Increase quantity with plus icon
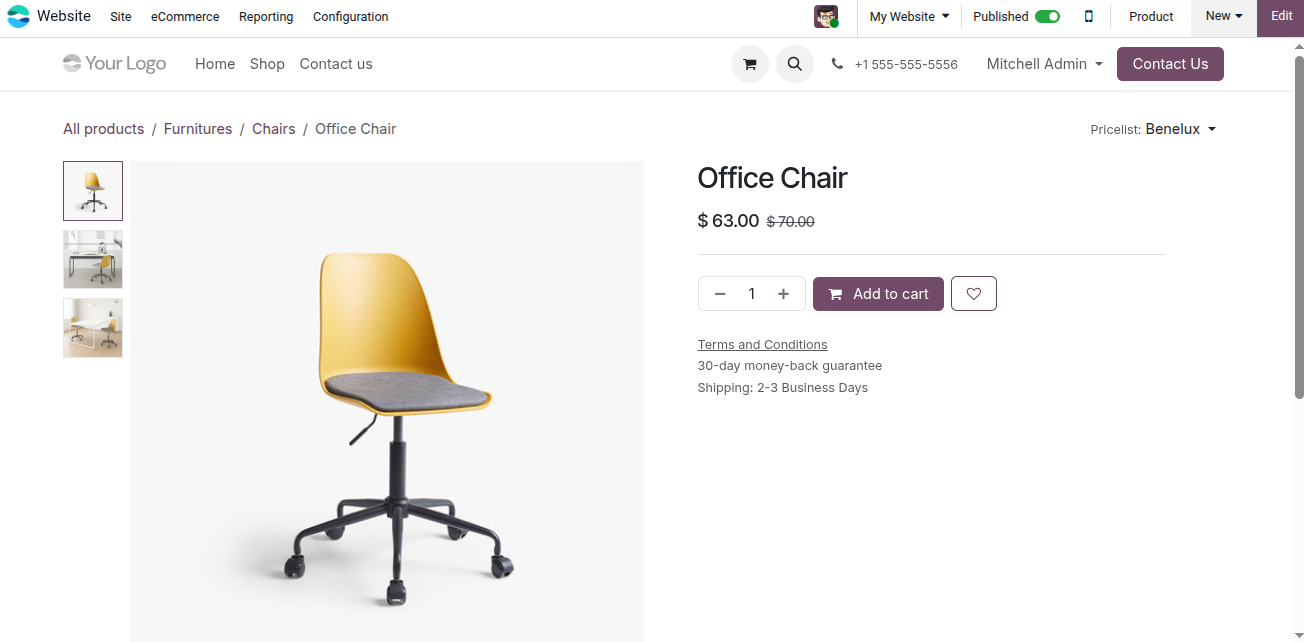 click(x=784, y=294)
